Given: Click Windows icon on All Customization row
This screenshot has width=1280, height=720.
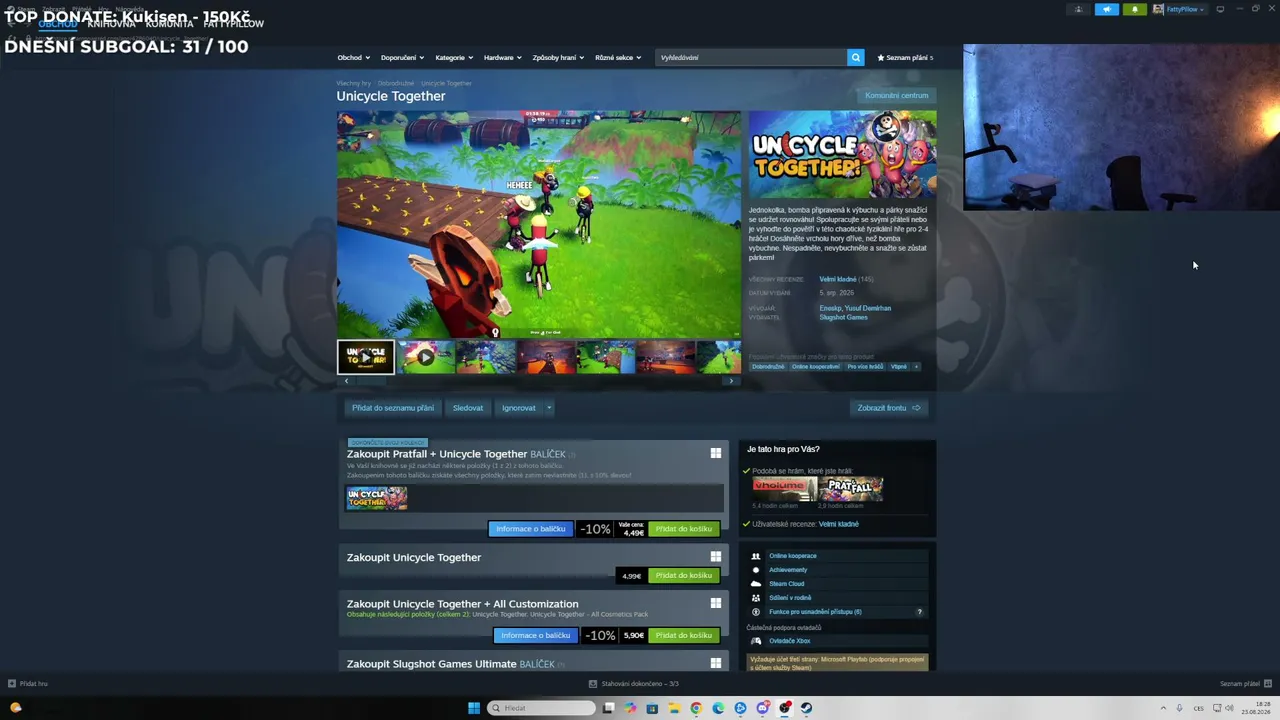Looking at the screenshot, I should [716, 603].
